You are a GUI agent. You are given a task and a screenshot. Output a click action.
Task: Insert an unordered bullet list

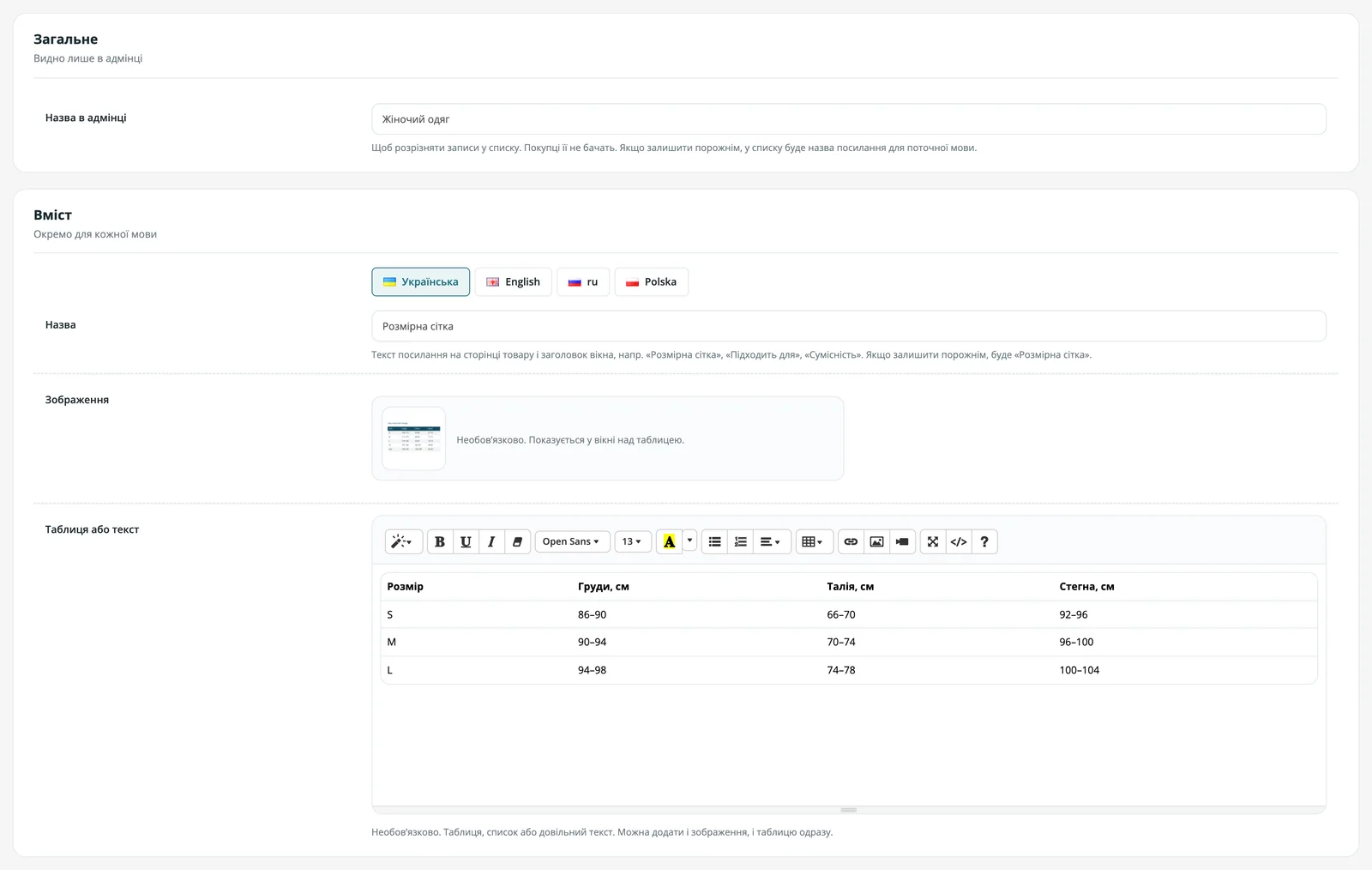coord(714,541)
